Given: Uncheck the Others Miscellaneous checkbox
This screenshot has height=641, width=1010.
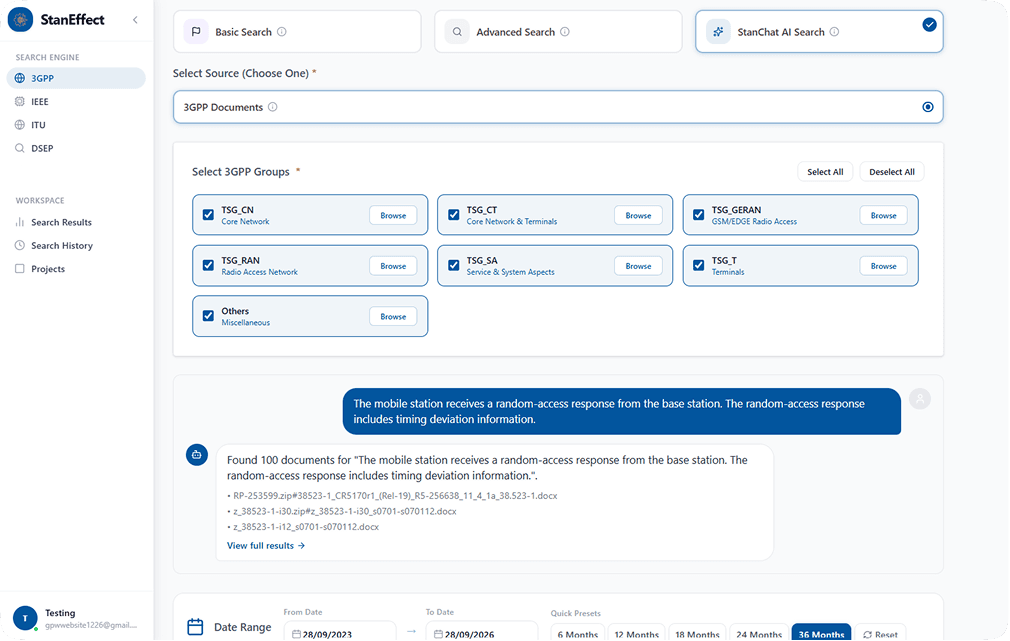Looking at the screenshot, I should [208, 316].
